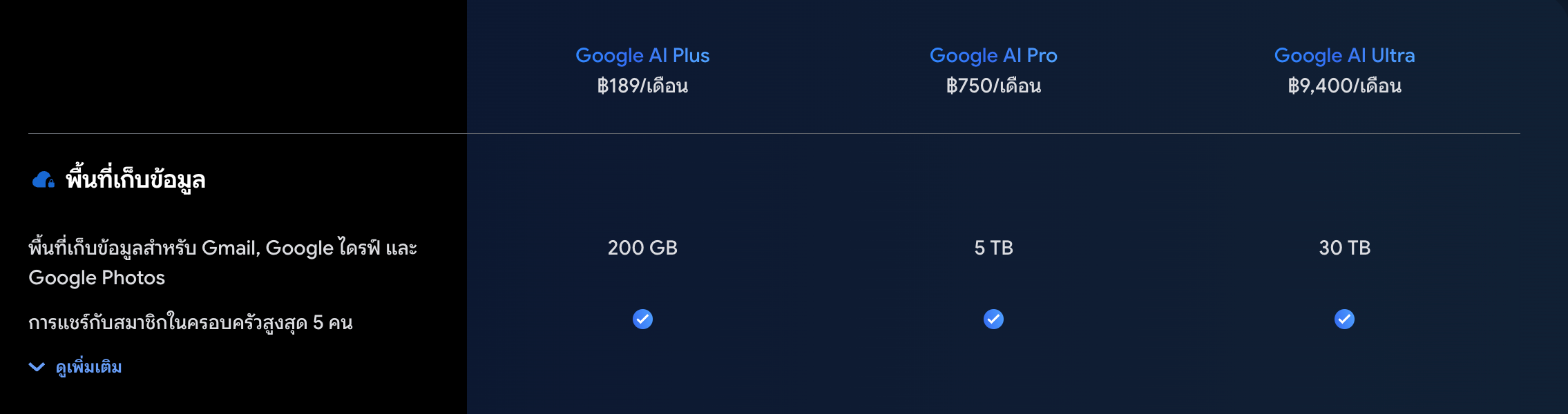Click the 200 GB storage value
1568x414 pixels.
click(x=642, y=248)
